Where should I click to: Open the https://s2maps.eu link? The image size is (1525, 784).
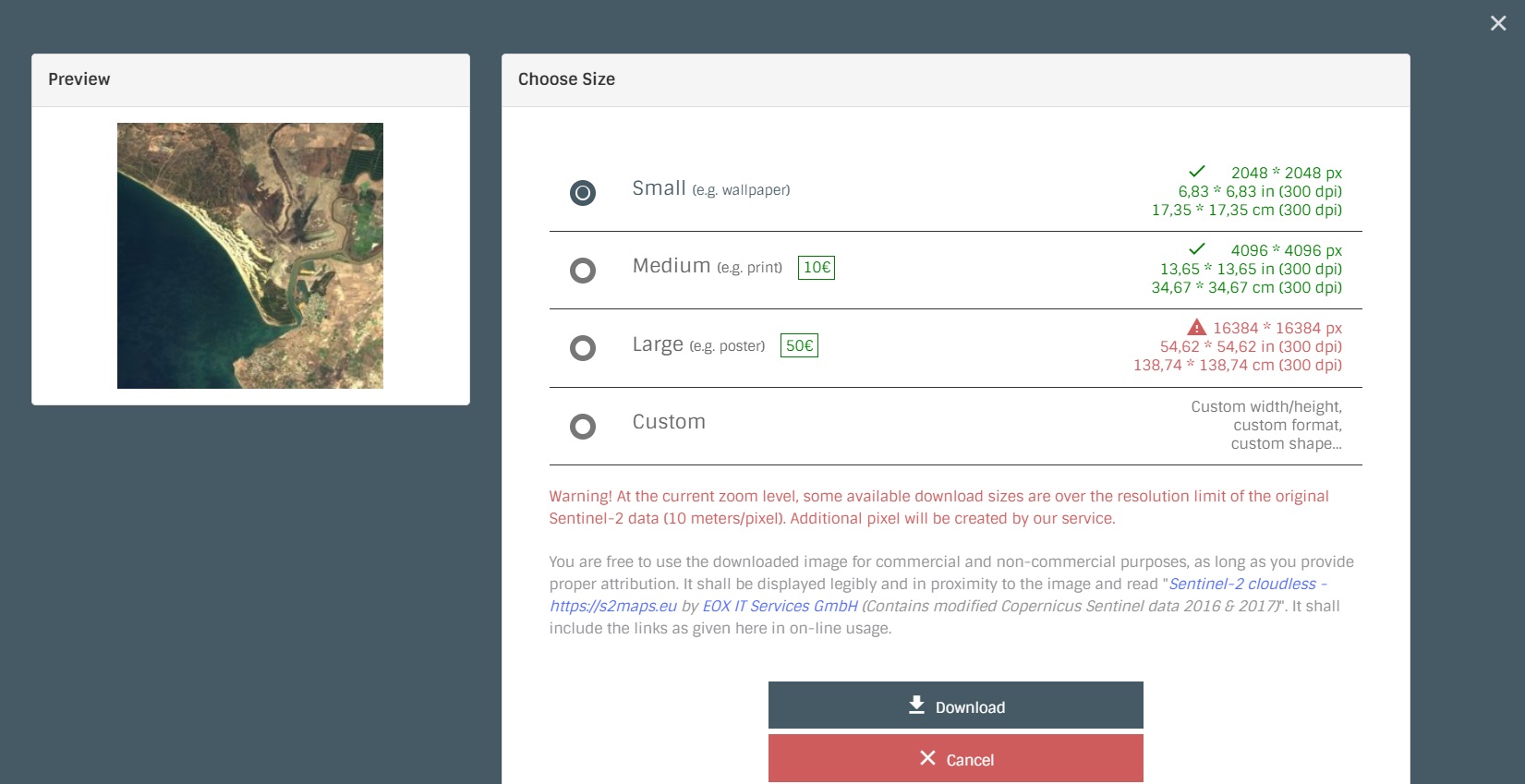(x=612, y=606)
